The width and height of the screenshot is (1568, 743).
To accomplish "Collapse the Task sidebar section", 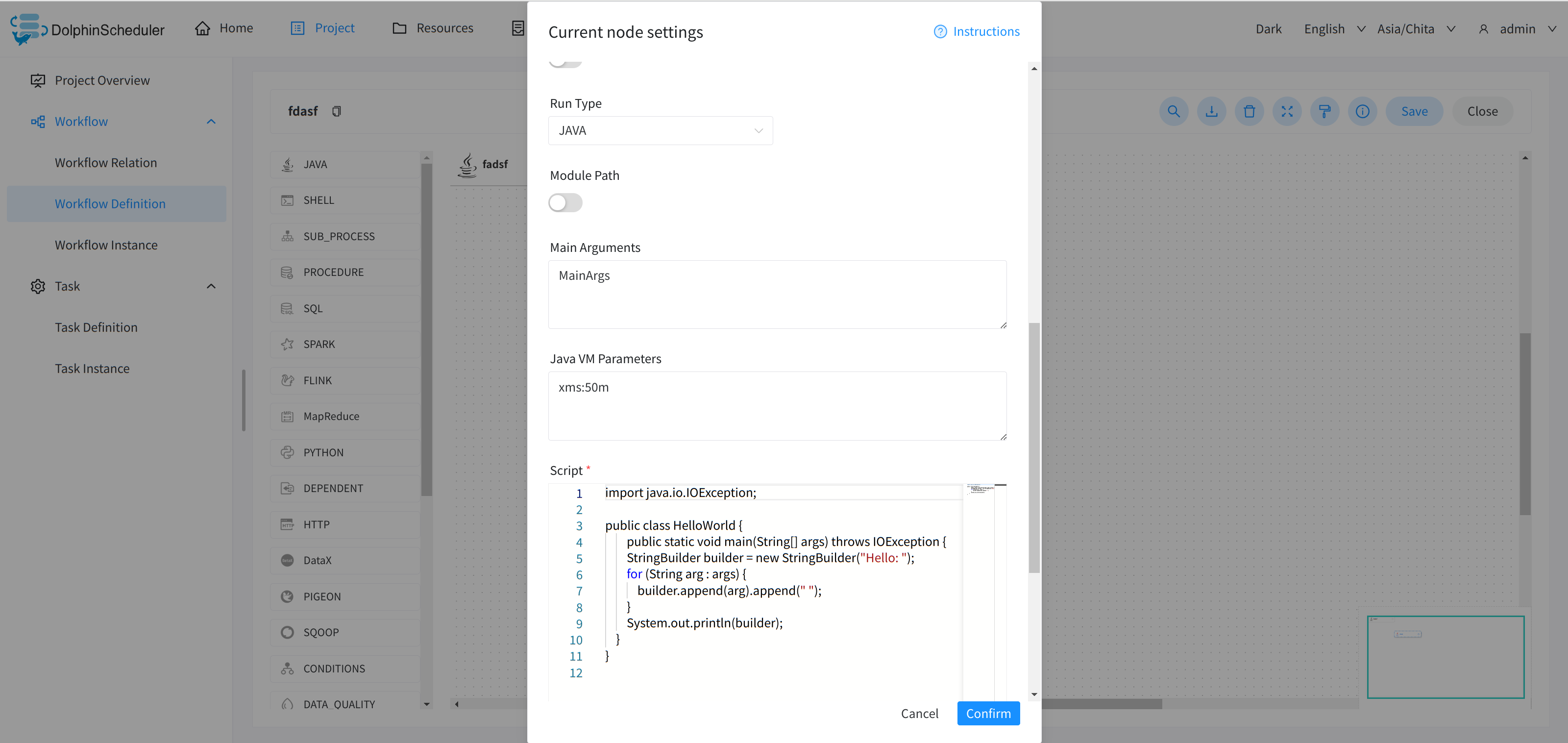I will [211, 286].
